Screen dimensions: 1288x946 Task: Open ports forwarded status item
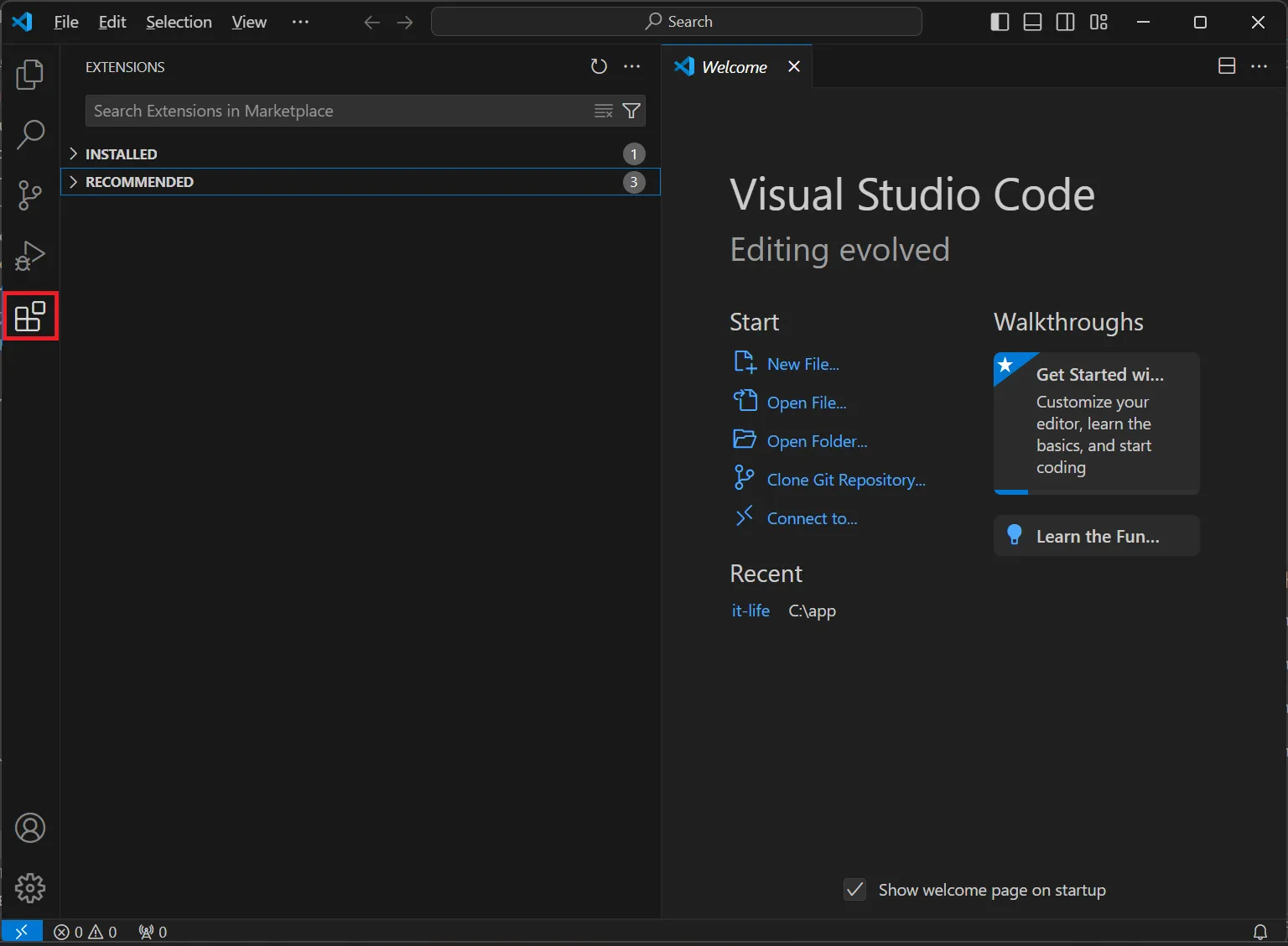[153, 932]
